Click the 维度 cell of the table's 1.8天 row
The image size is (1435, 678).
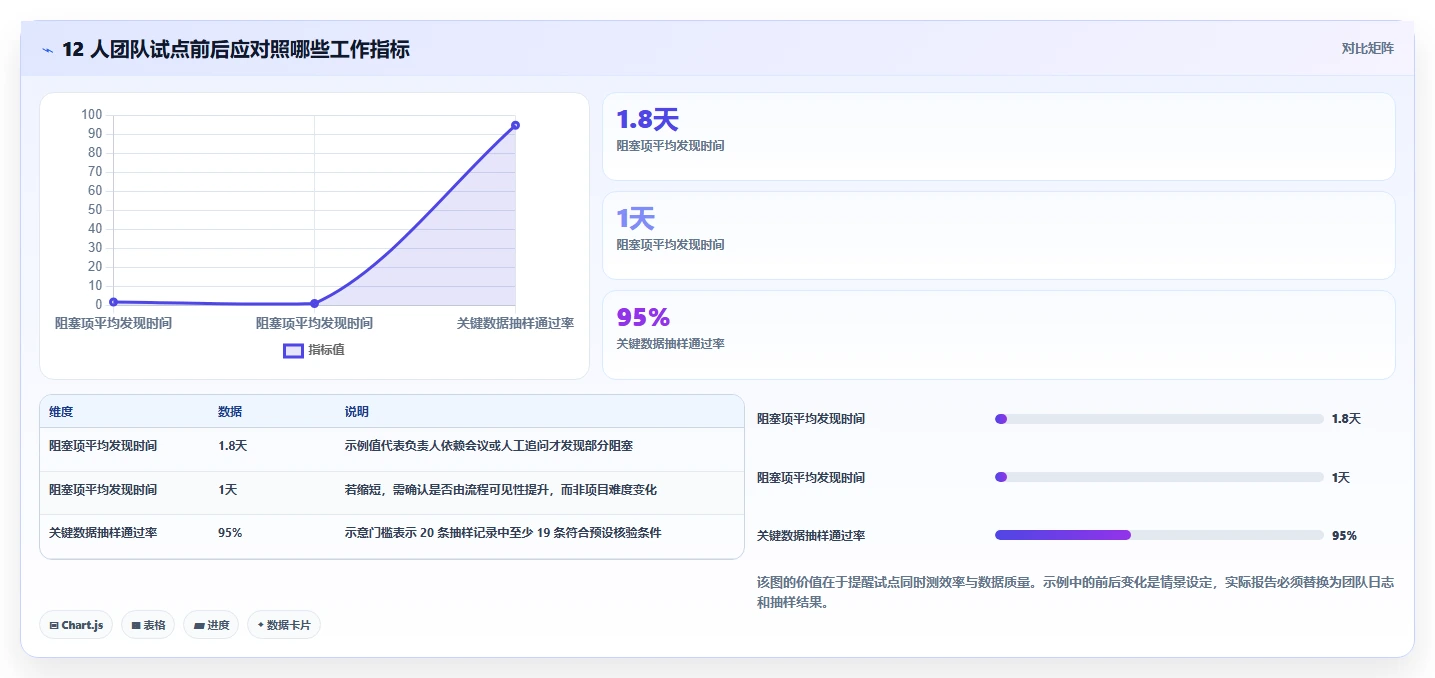click(103, 446)
